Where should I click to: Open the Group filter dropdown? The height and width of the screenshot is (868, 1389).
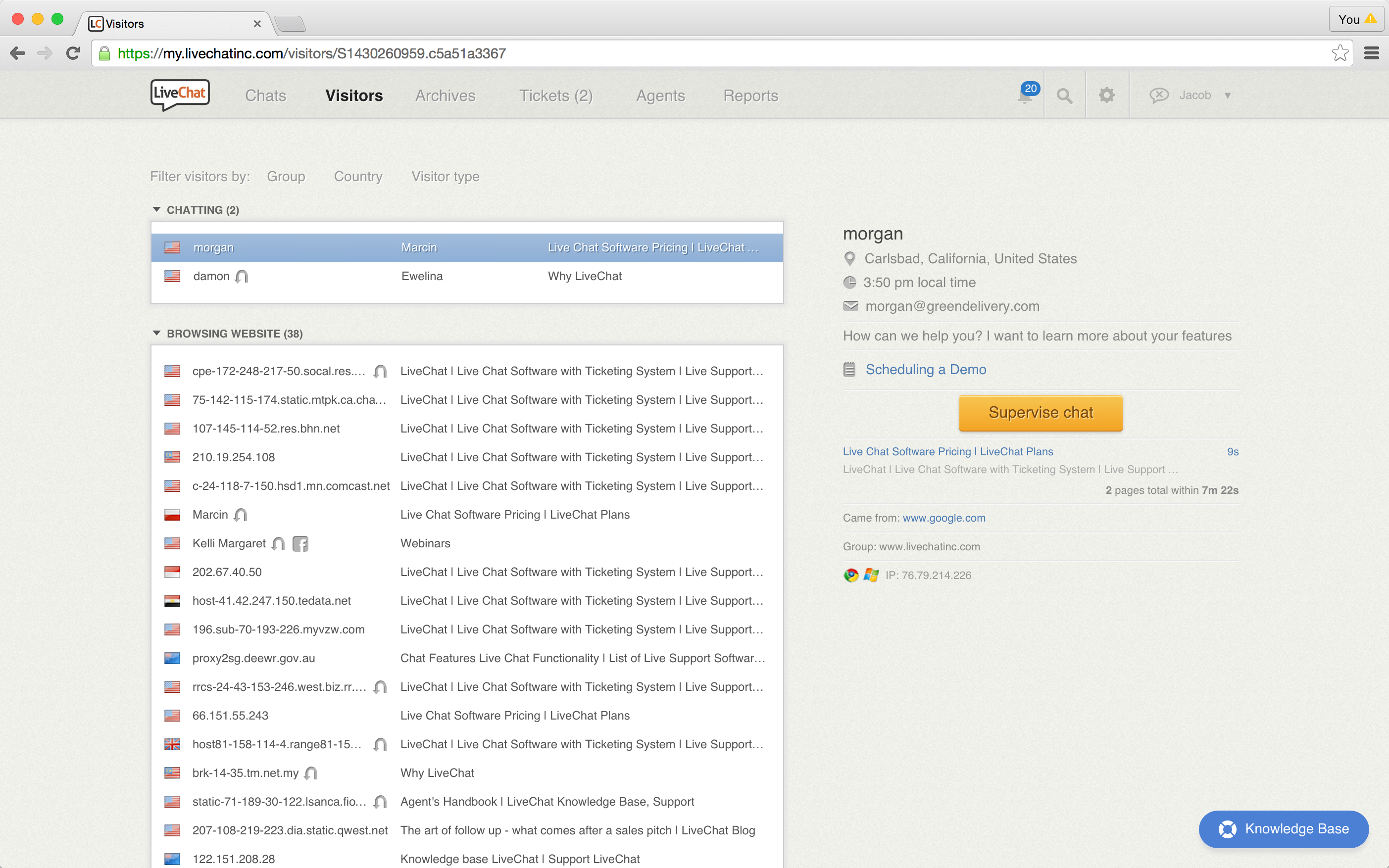(286, 177)
